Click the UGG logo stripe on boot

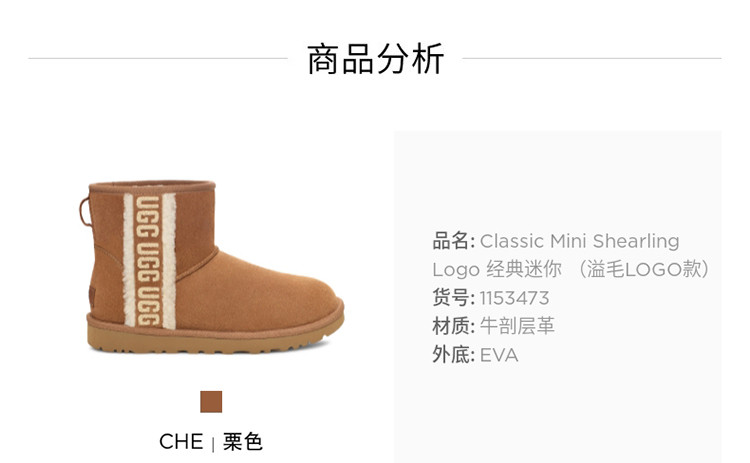pyautogui.click(x=150, y=261)
